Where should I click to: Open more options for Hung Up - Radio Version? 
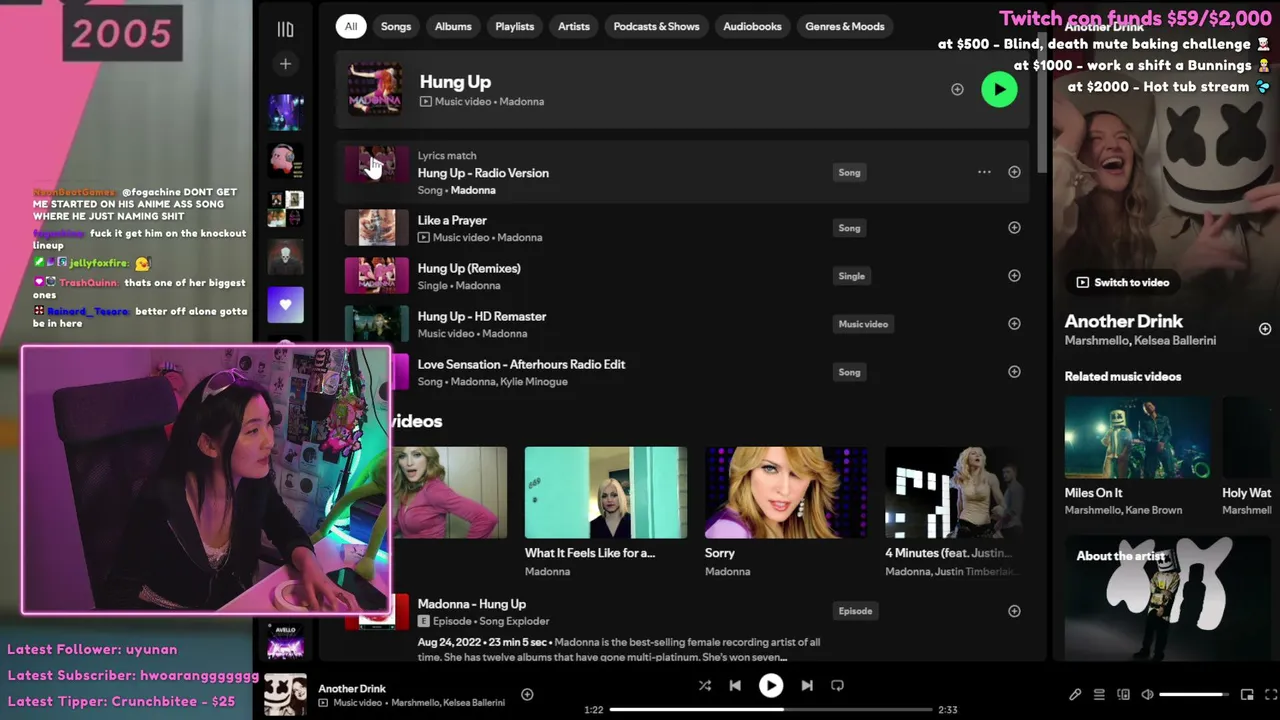984,172
